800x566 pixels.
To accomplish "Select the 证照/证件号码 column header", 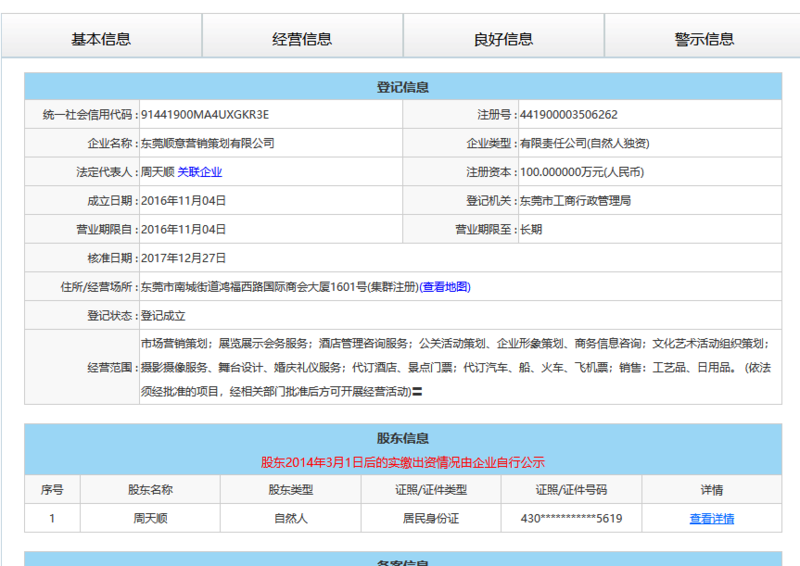I will (x=571, y=490).
